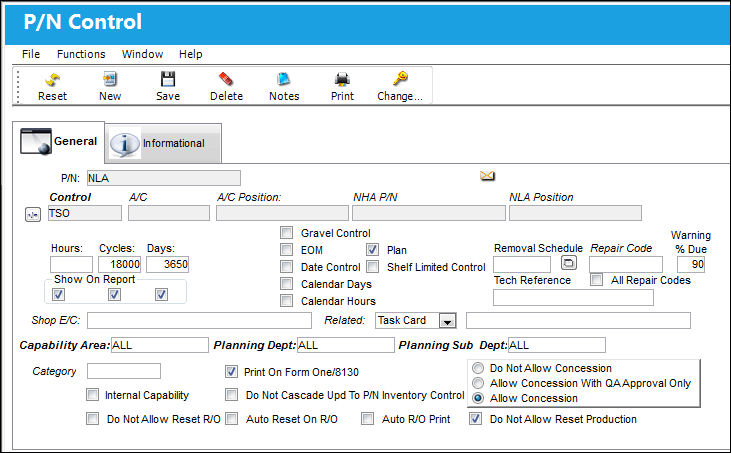This screenshot has width=731, height=453.
Task: Click the A/C input field
Action: tap(169, 213)
